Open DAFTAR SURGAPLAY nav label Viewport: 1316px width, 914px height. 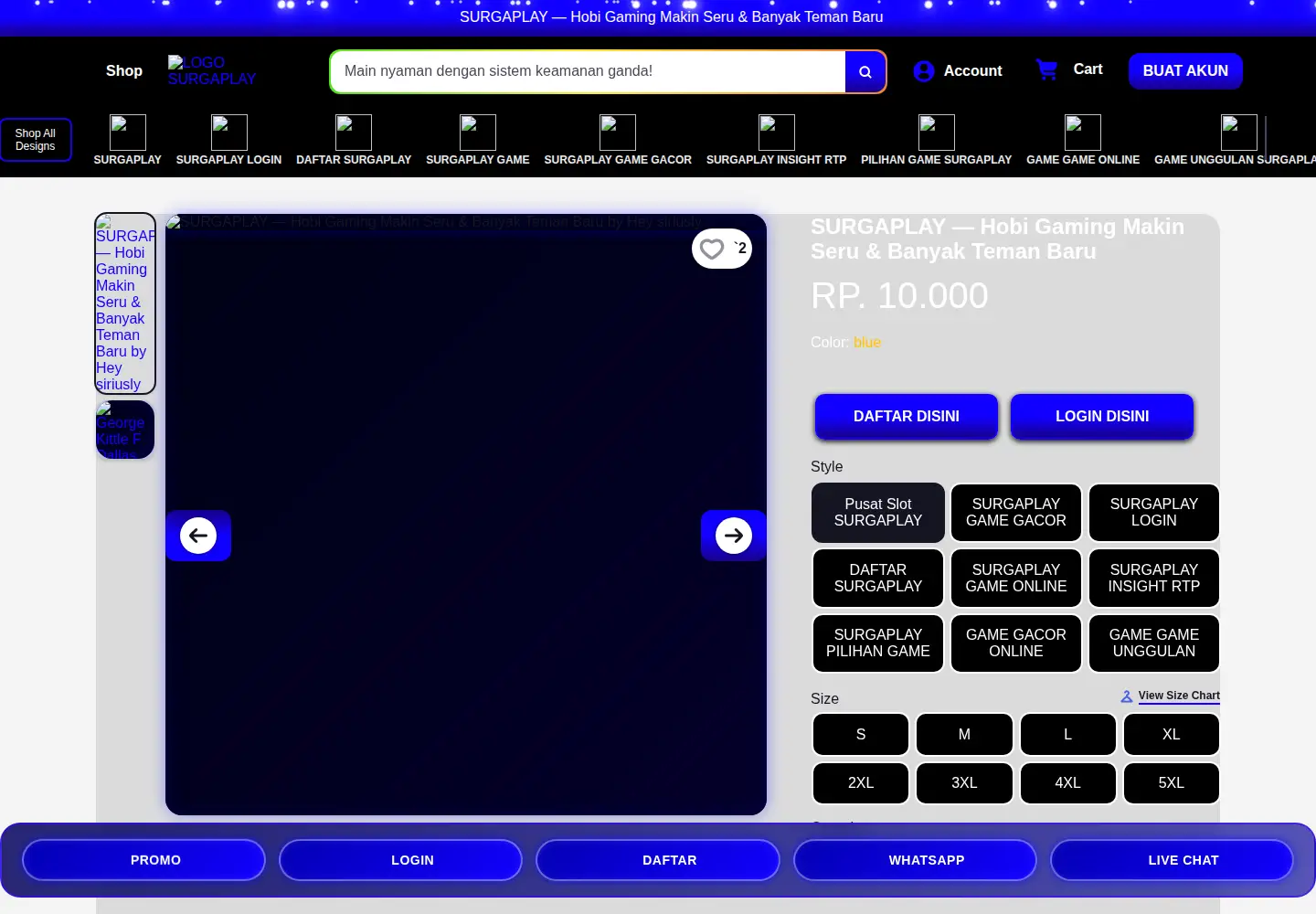[354, 160]
